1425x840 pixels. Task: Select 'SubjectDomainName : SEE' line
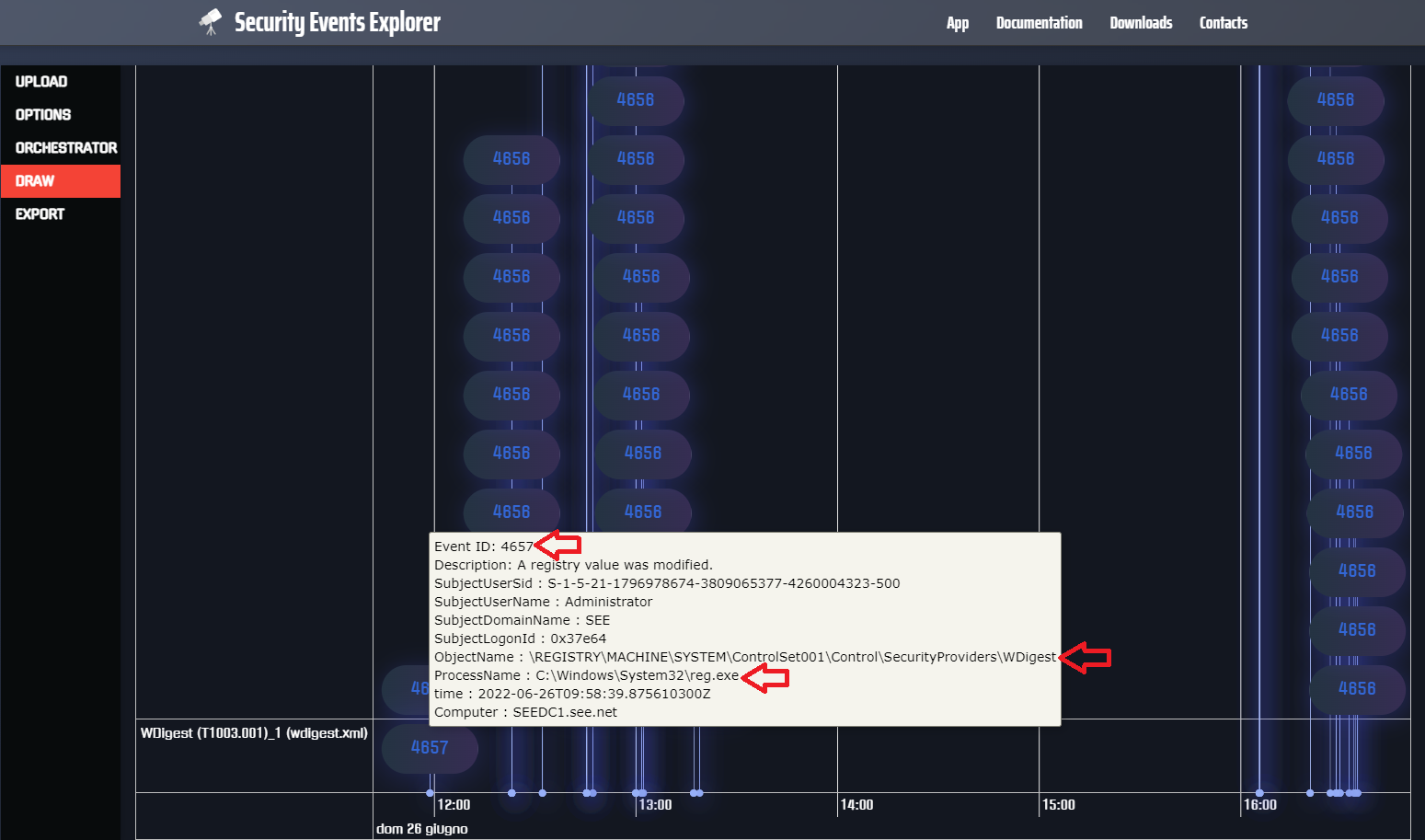[522, 620]
